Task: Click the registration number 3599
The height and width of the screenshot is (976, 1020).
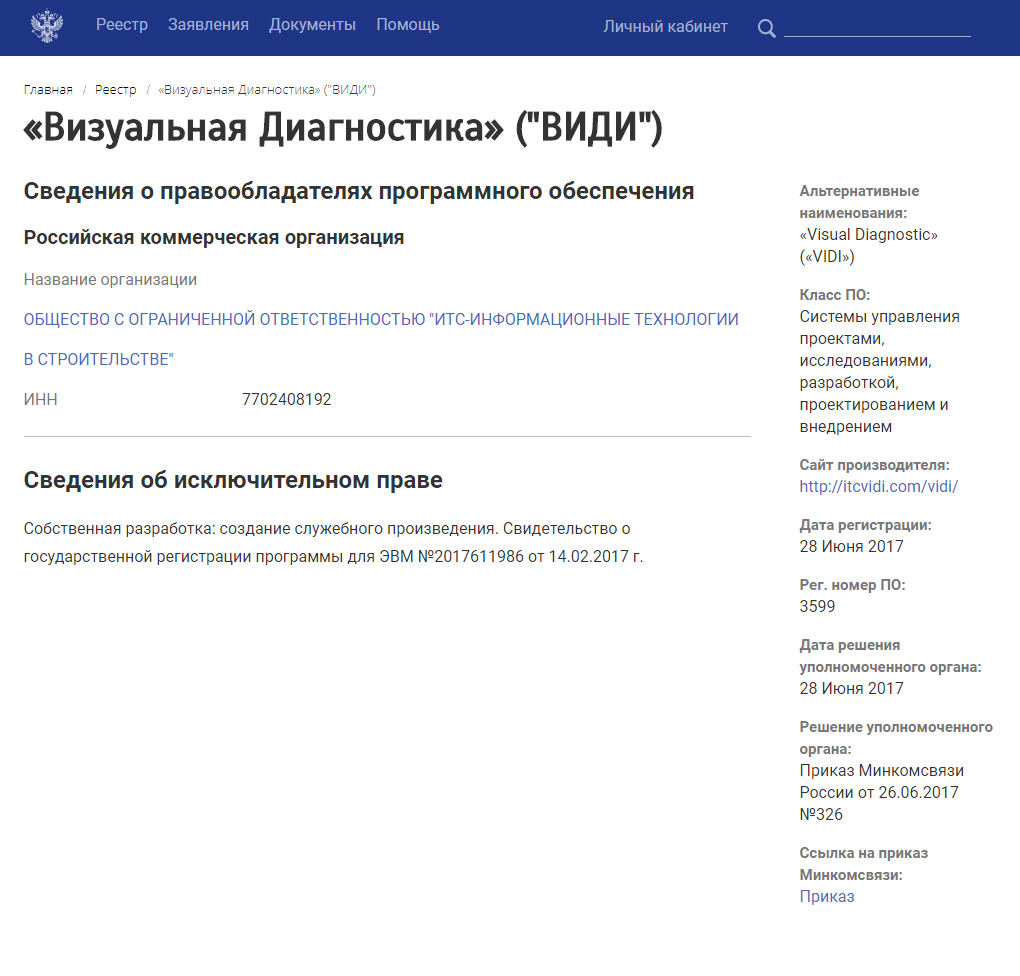Action: [x=817, y=606]
